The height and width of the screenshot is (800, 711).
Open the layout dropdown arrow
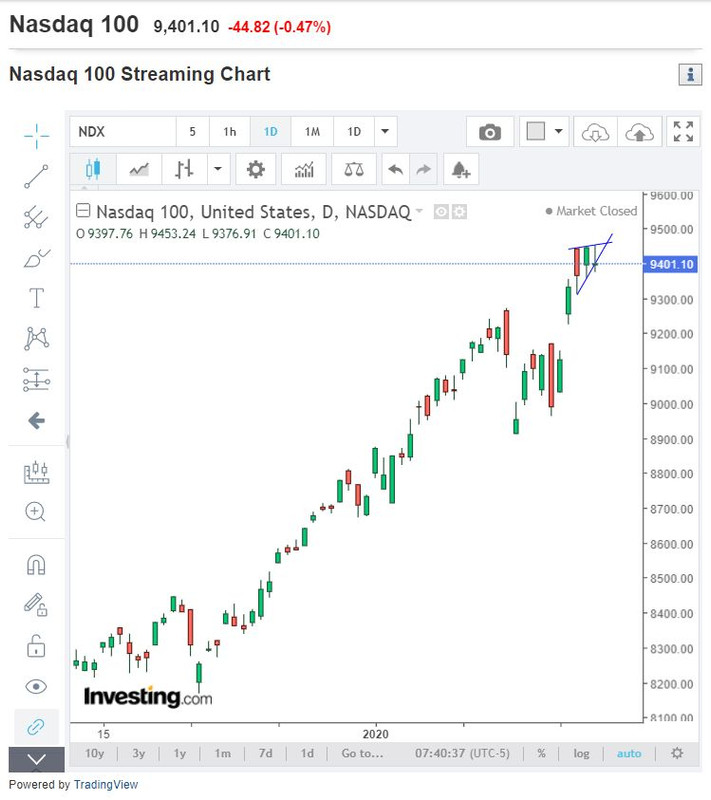click(559, 131)
